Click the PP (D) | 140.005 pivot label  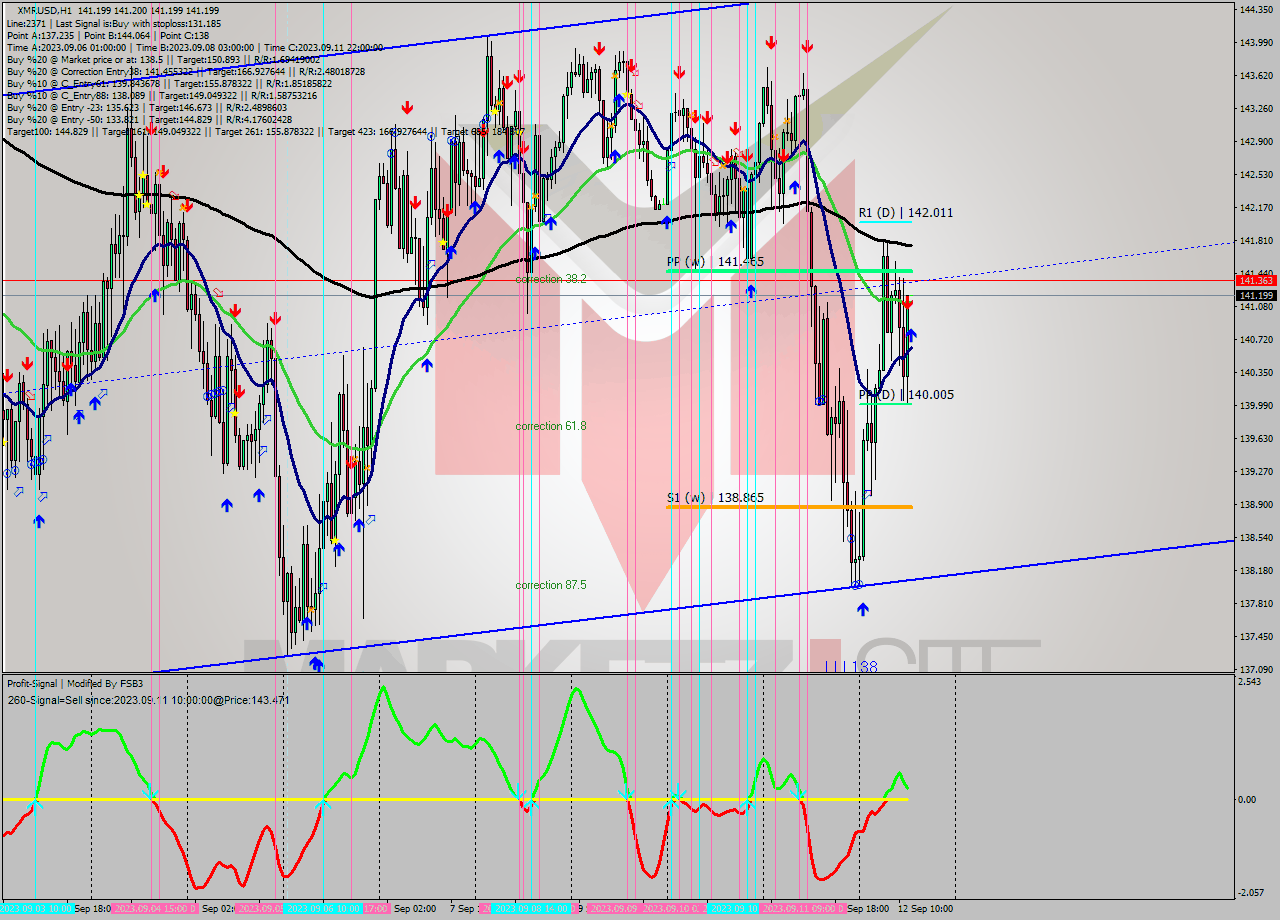point(906,395)
